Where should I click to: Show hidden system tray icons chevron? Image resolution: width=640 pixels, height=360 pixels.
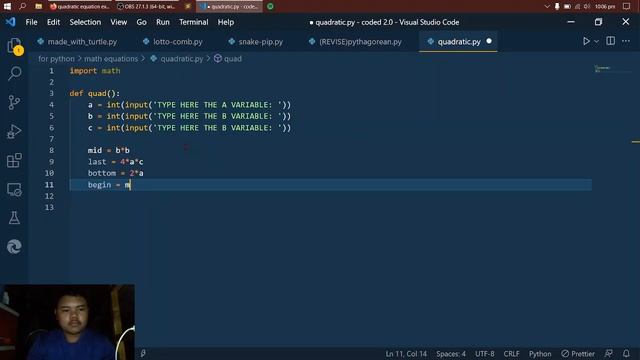coord(547,7)
